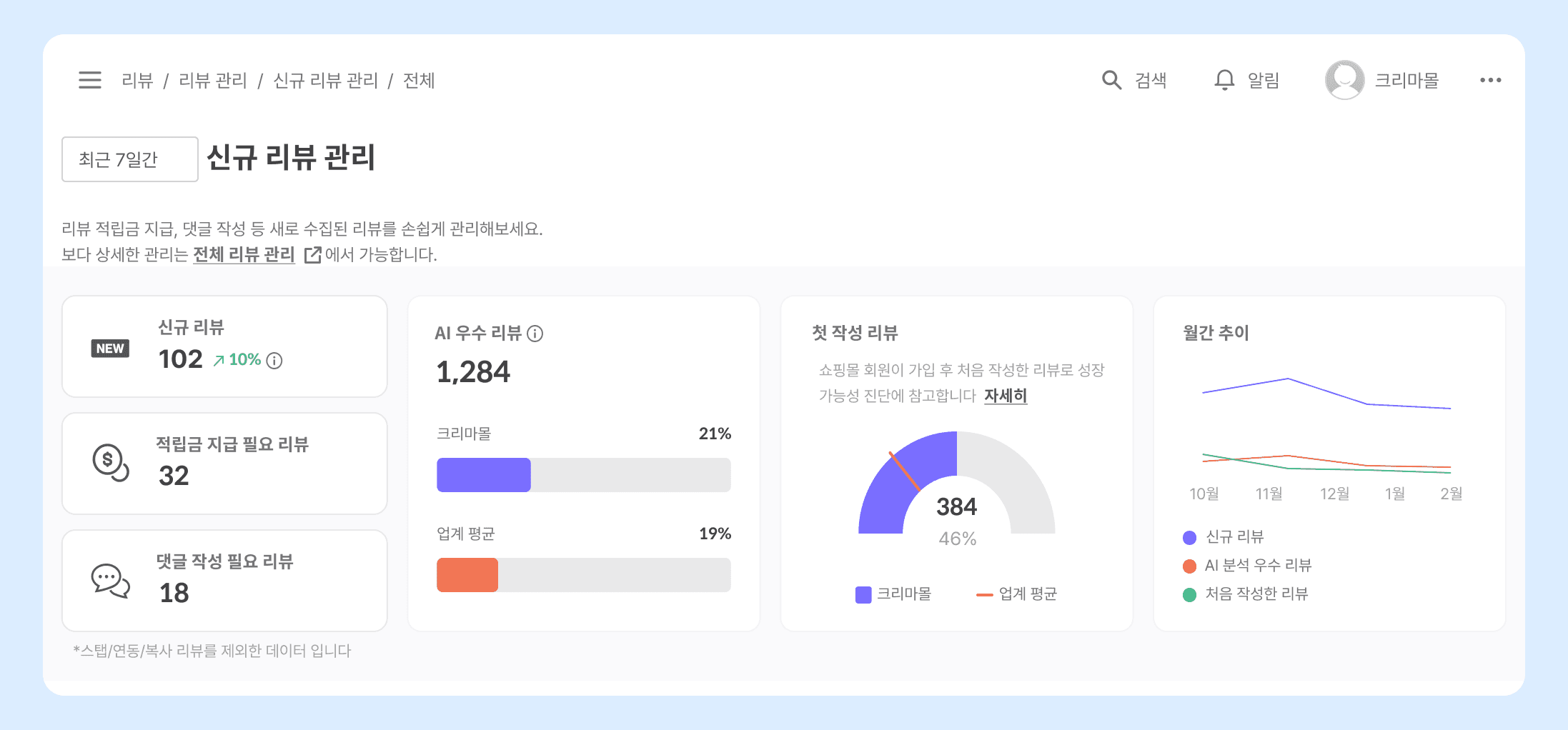Click the search magnifier icon
The image size is (1568, 730).
[x=1111, y=80]
